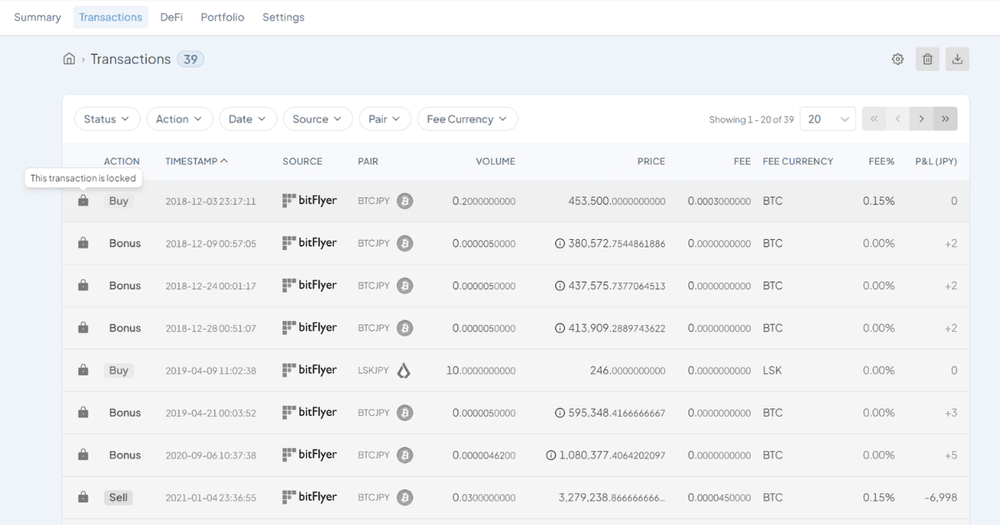Open the Summary tab
1000x525 pixels.
(x=38, y=17)
